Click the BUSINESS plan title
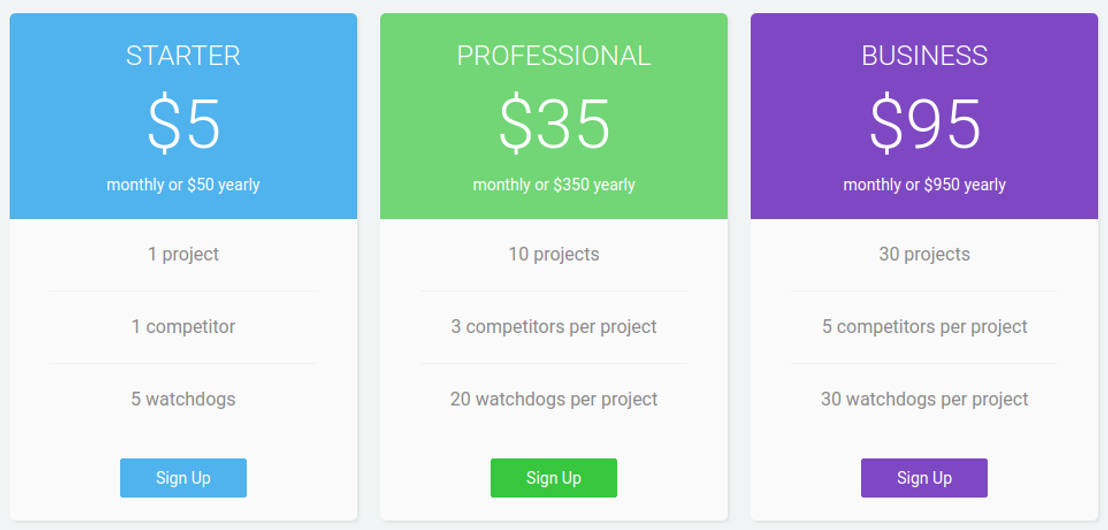 924,55
